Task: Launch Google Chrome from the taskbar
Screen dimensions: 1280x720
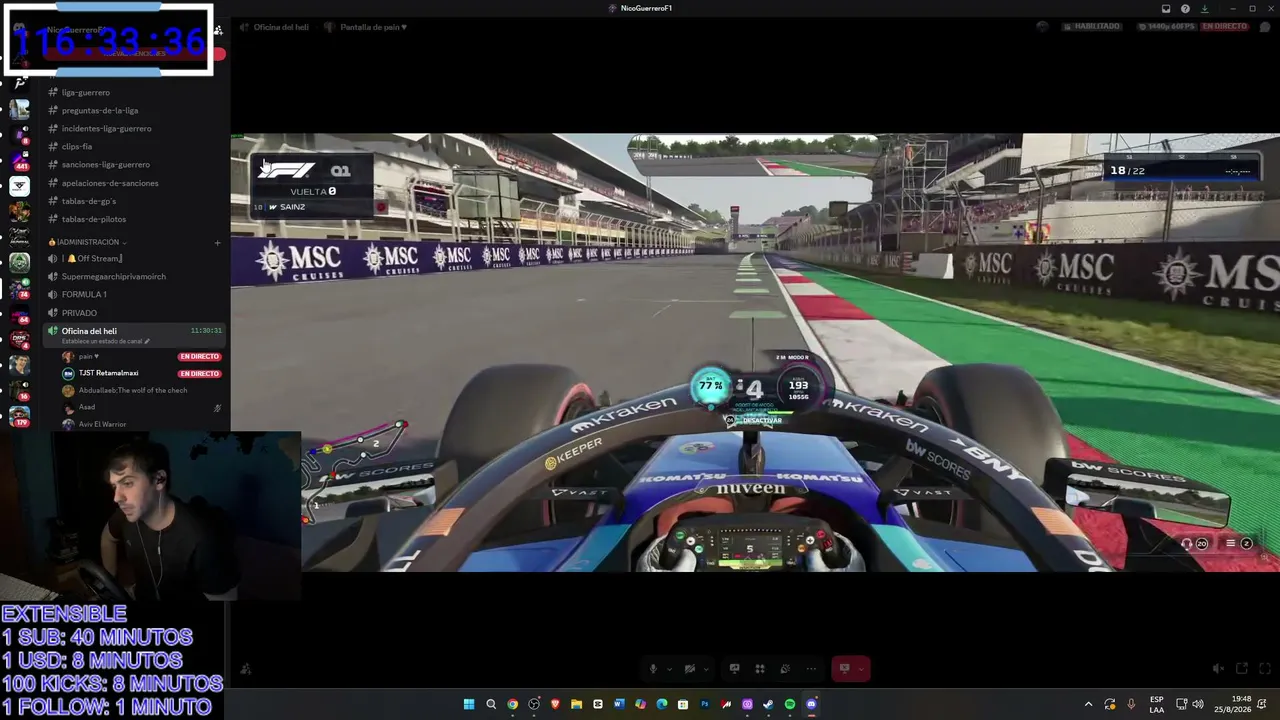Action: 512,704
